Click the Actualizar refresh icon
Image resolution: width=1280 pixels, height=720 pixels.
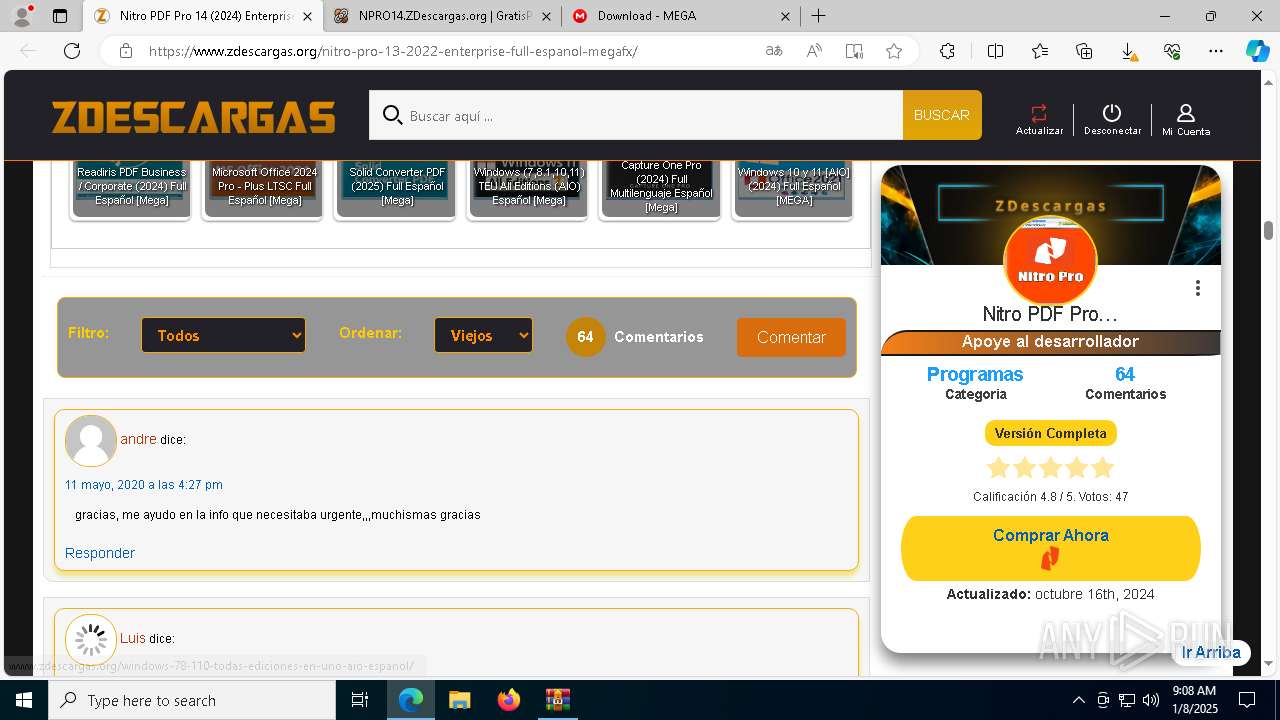pos(1039,113)
